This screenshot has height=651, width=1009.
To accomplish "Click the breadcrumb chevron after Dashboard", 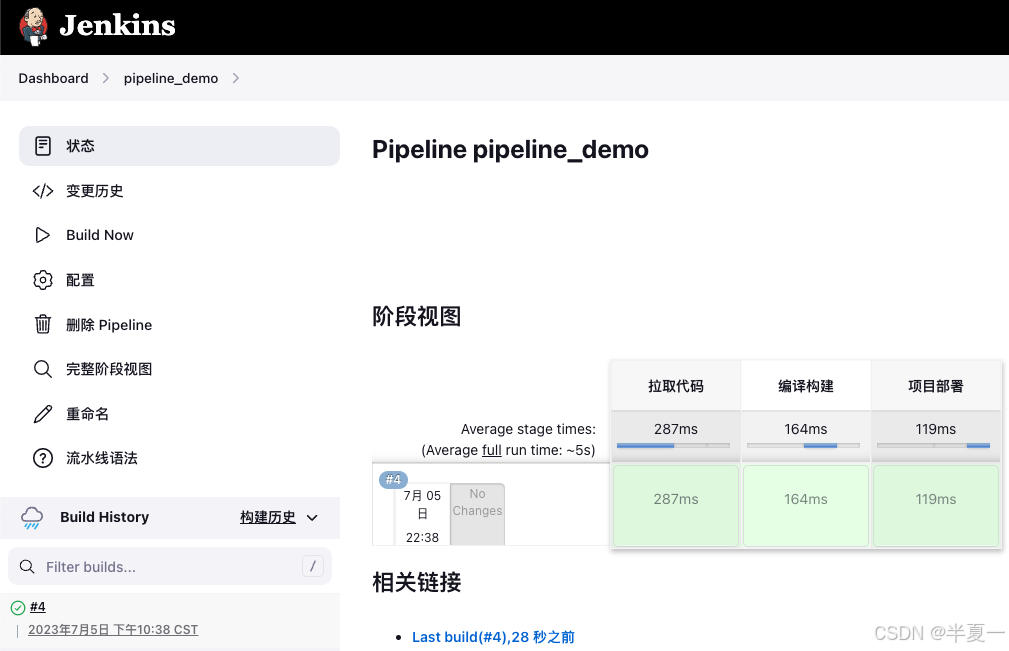I will (104, 78).
